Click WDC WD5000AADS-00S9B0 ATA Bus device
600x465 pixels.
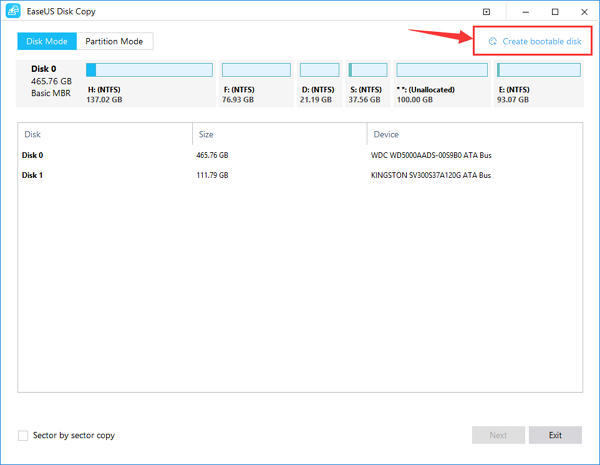[431, 155]
